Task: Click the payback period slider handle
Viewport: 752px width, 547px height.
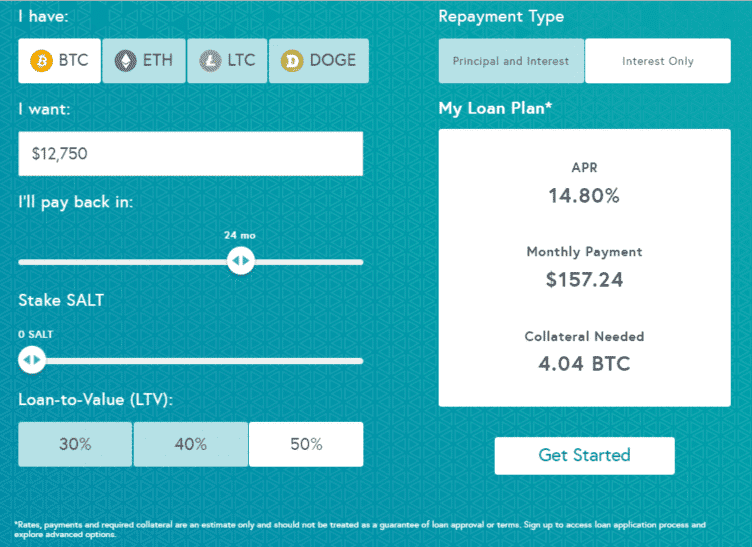Action: click(x=240, y=262)
